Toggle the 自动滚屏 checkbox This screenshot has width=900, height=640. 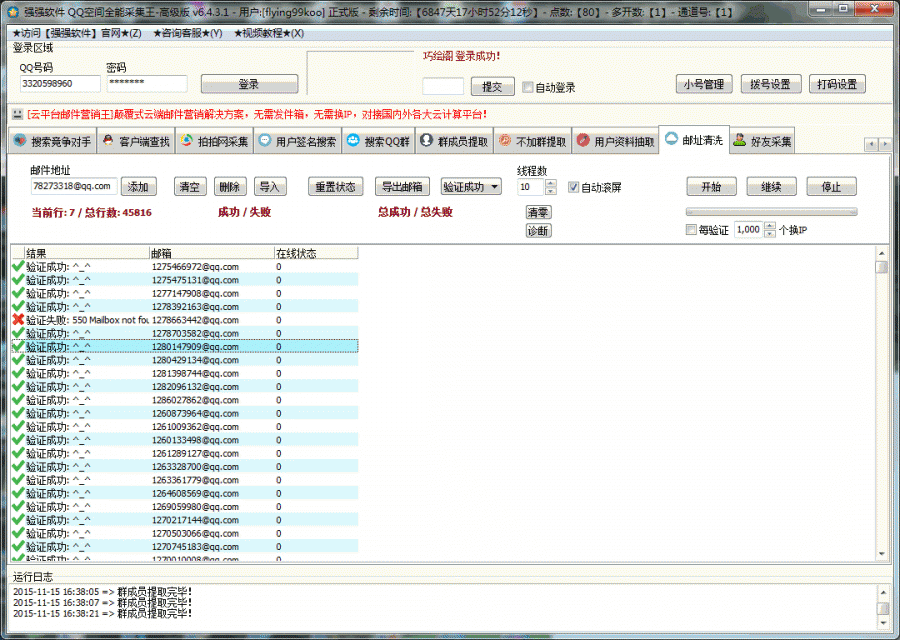pos(573,187)
